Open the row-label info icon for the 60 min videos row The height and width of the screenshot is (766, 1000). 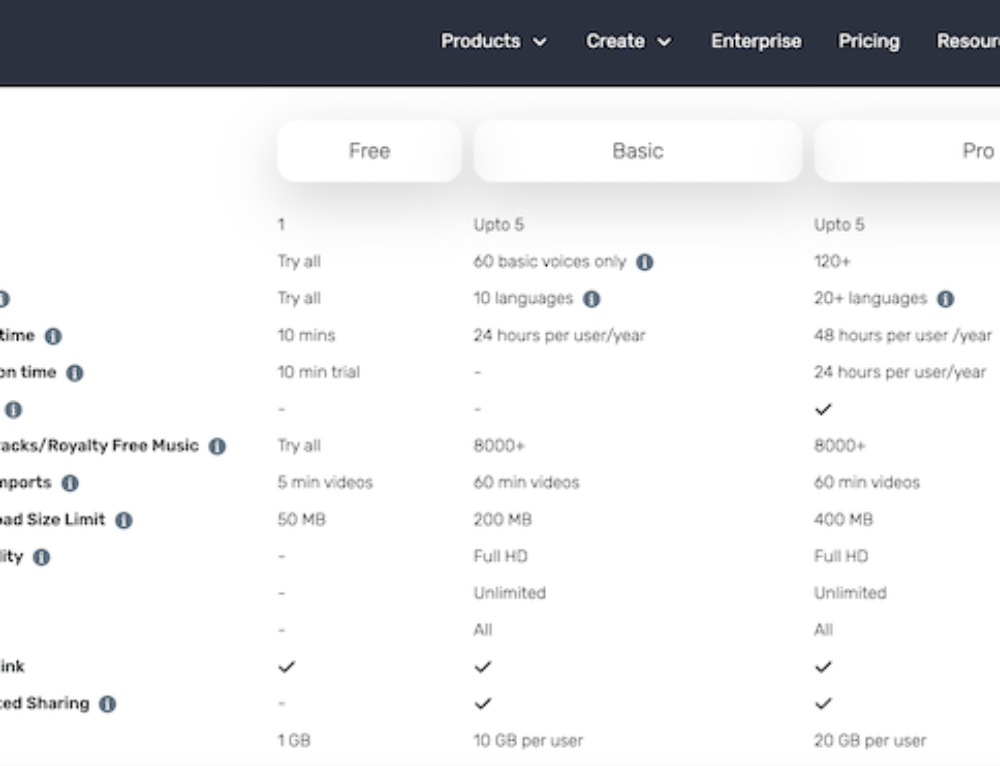click(69, 483)
